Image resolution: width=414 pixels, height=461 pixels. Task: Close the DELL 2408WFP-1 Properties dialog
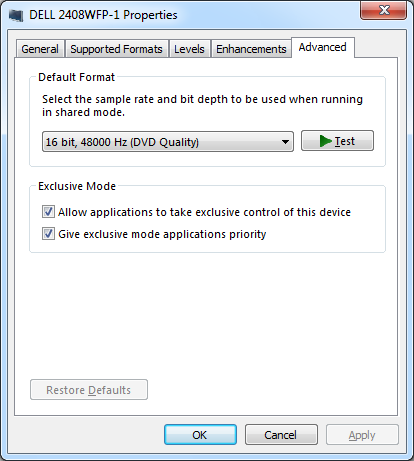click(x=383, y=10)
